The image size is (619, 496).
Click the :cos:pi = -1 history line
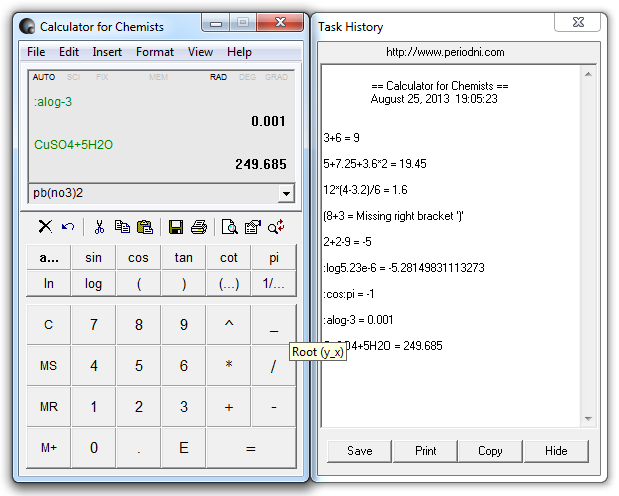click(349, 294)
